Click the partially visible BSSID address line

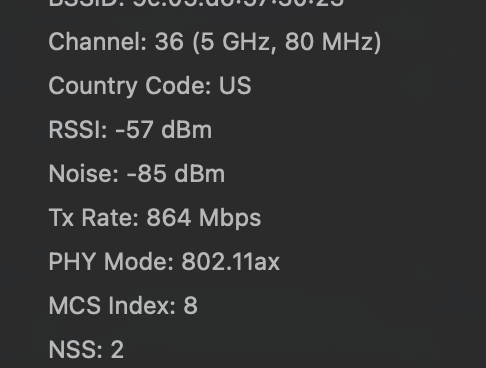(196, 3)
